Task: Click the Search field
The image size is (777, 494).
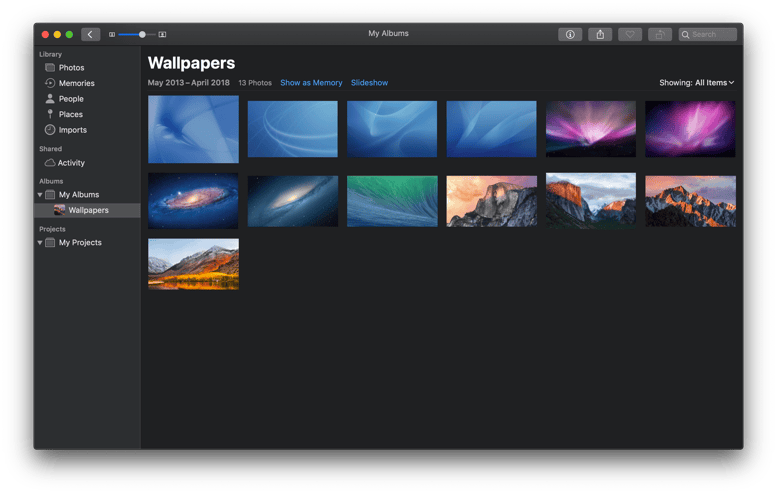Action: [x=707, y=34]
